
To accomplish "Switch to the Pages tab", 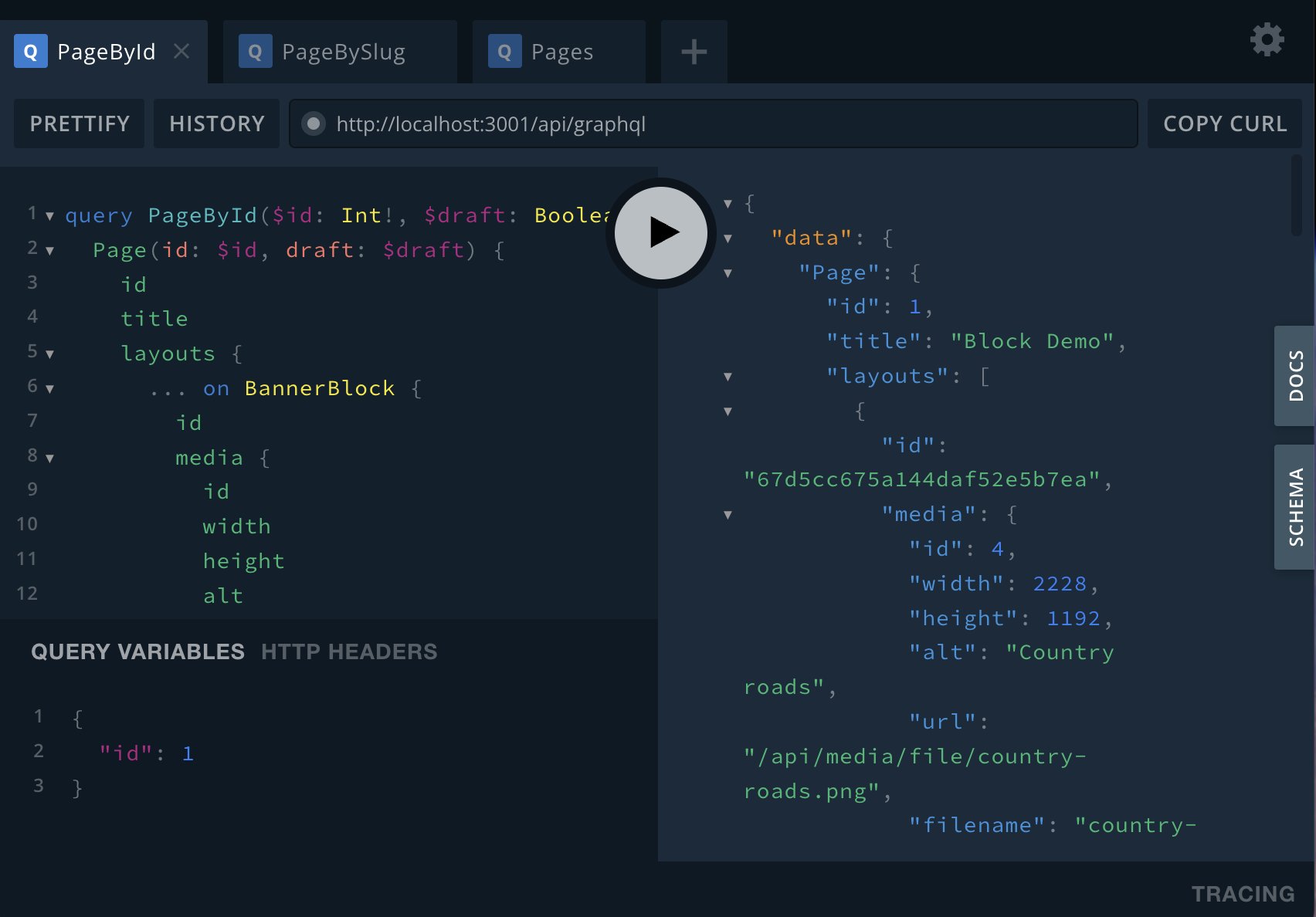I will click(561, 52).
